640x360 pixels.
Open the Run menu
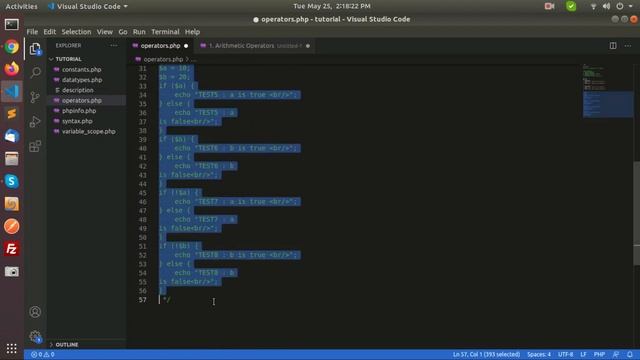139,32
